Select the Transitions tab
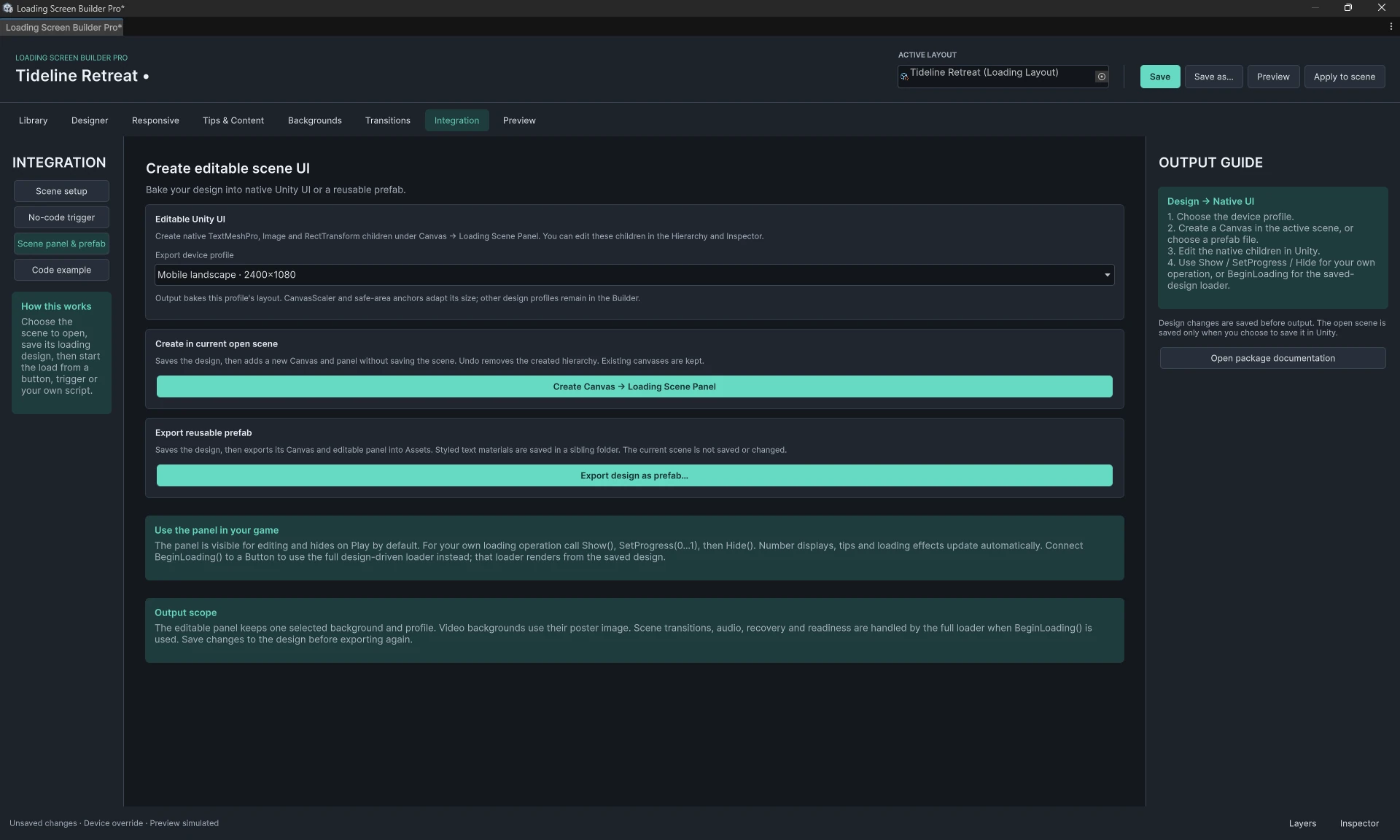This screenshot has height=840, width=1400. point(388,120)
